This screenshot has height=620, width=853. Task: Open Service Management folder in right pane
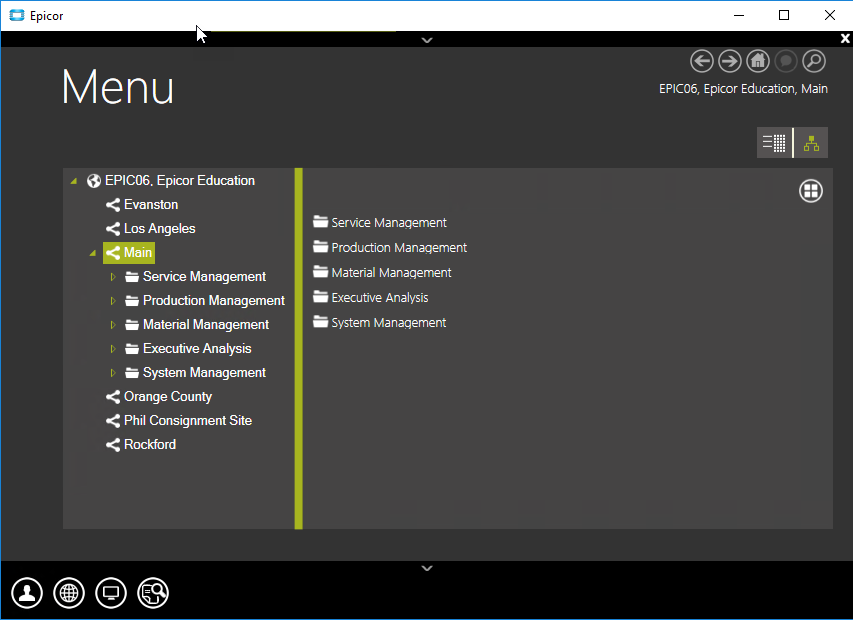380,222
